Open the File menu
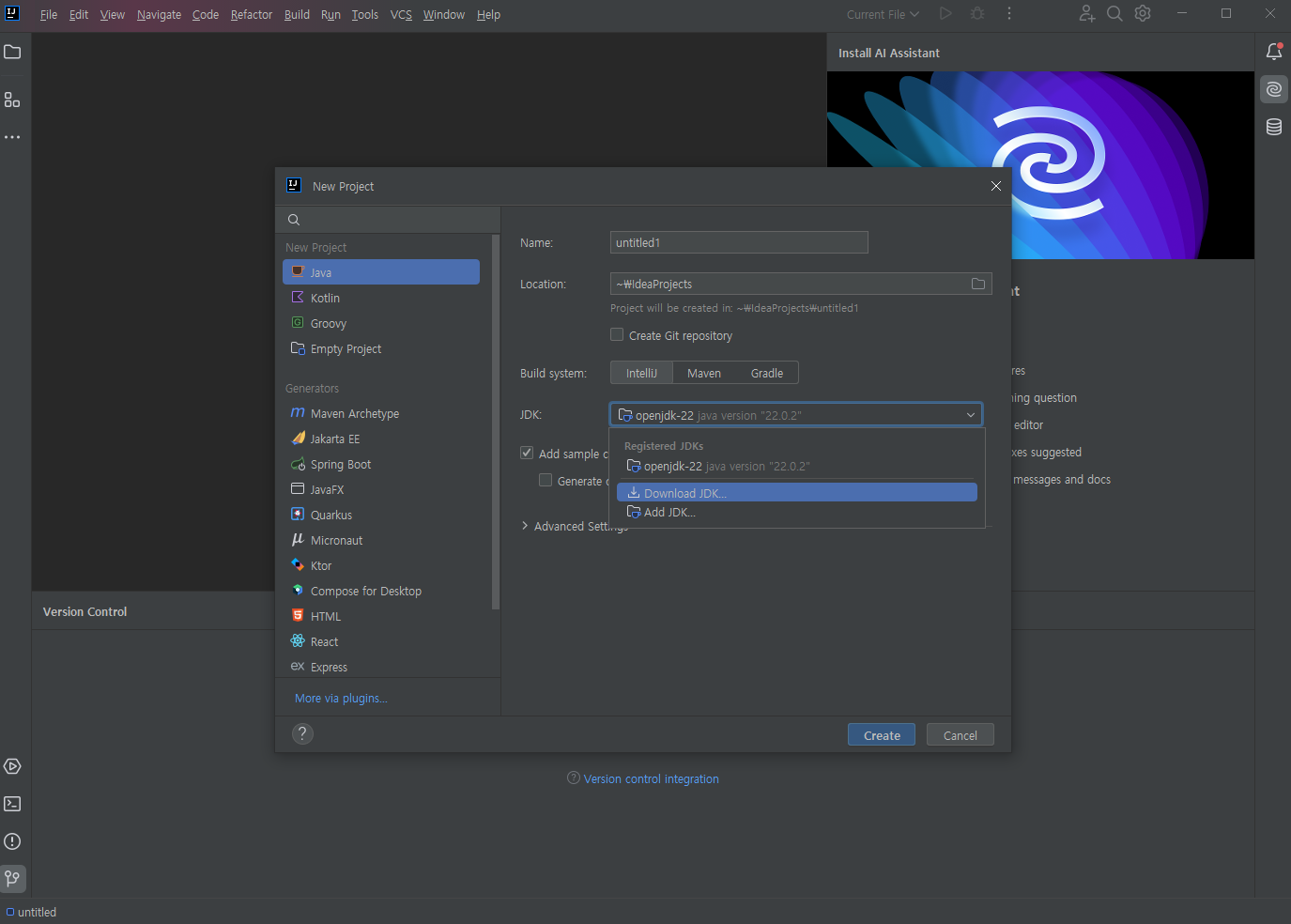Image resolution: width=1291 pixels, height=924 pixels. point(49,14)
